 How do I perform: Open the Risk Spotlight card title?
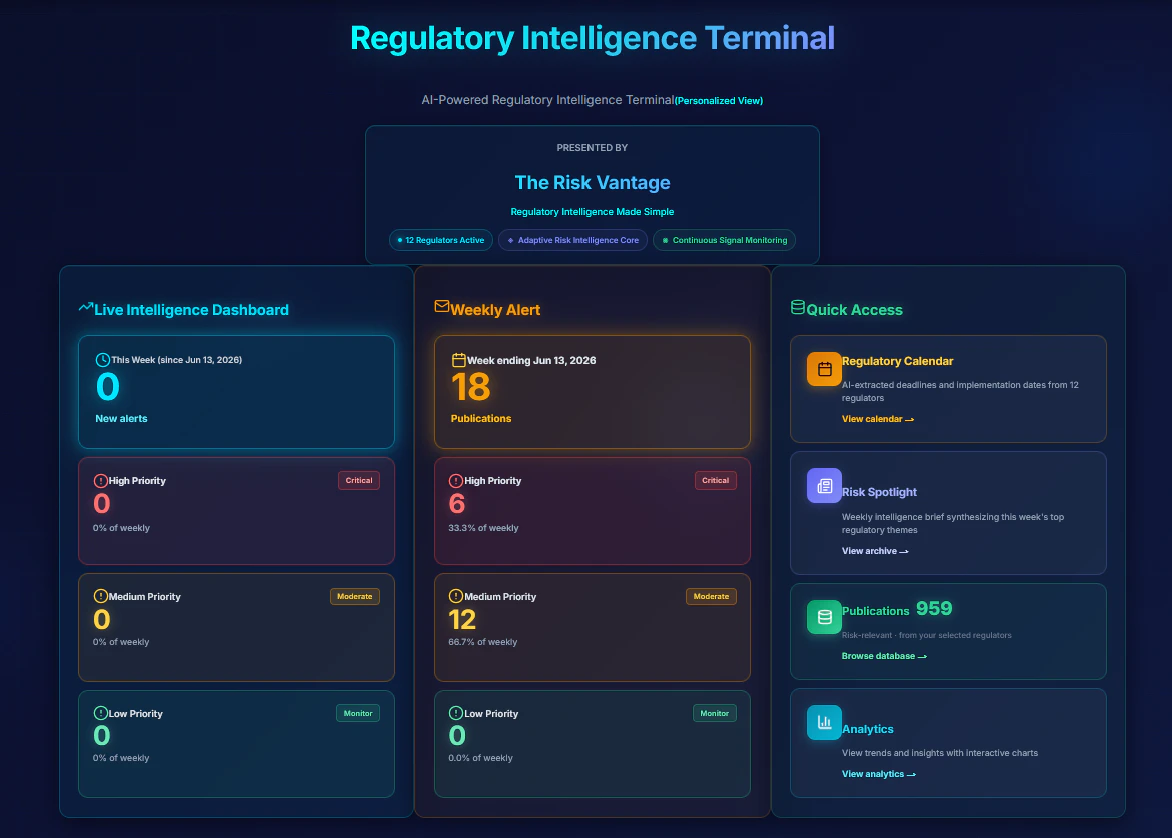click(879, 492)
